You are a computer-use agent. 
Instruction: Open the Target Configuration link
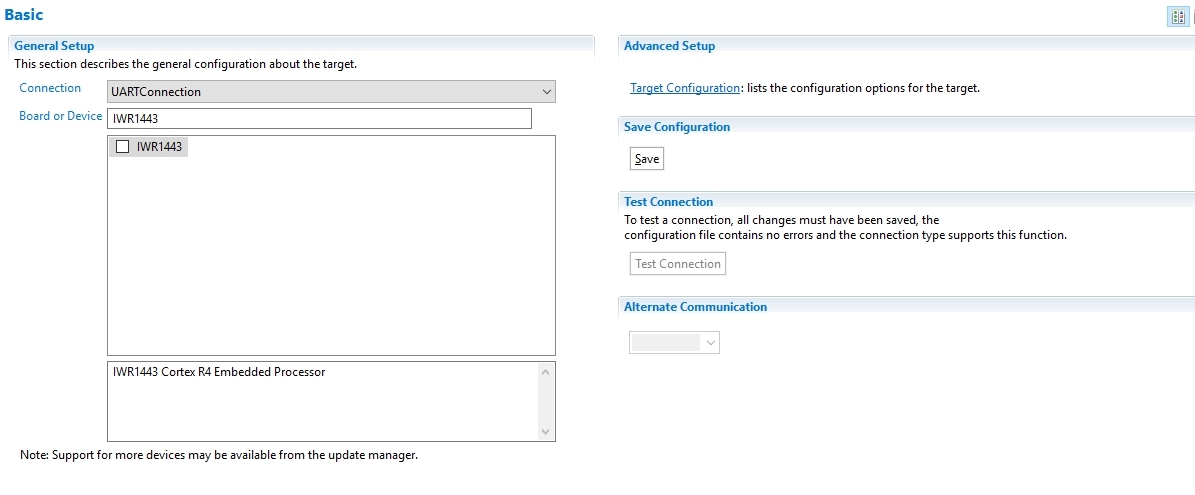point(684,88)
